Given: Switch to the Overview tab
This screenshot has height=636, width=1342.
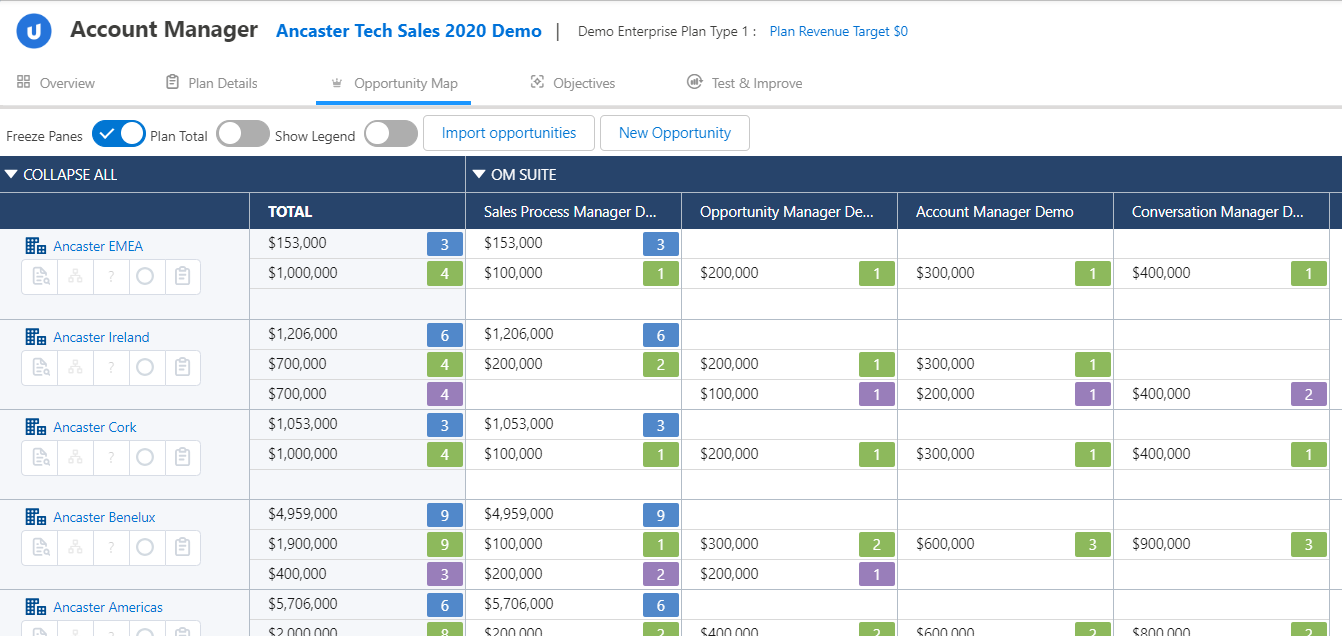Looking at the screenshot, I should [56, 83].
